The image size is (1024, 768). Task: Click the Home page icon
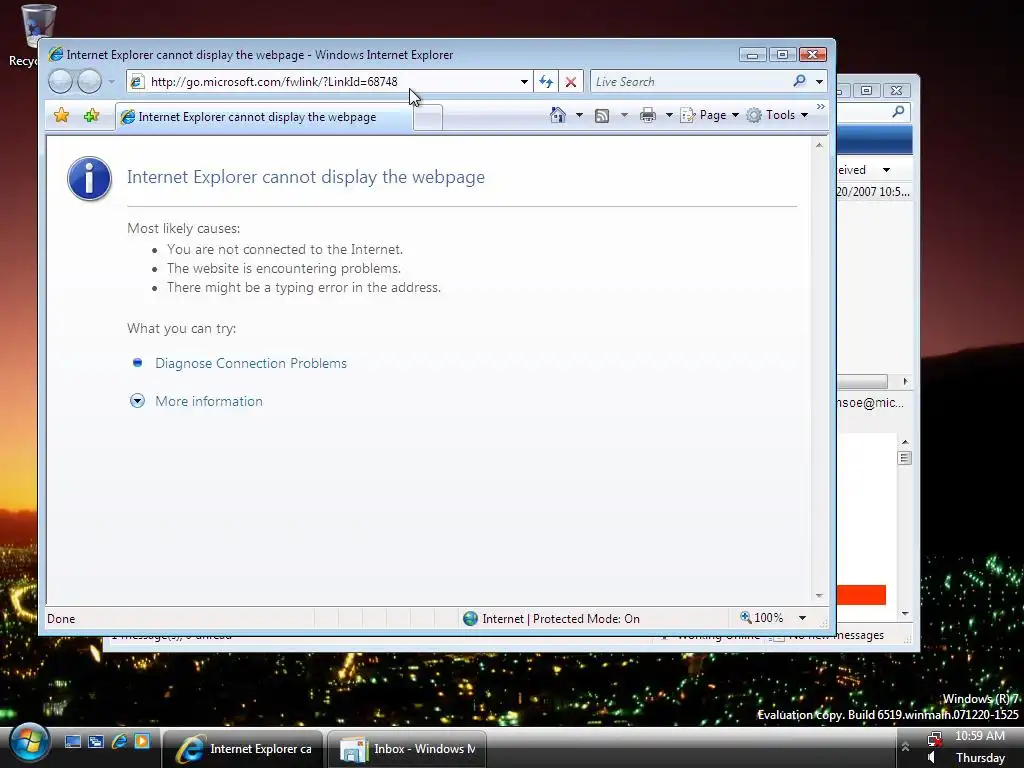click(558, 115)
